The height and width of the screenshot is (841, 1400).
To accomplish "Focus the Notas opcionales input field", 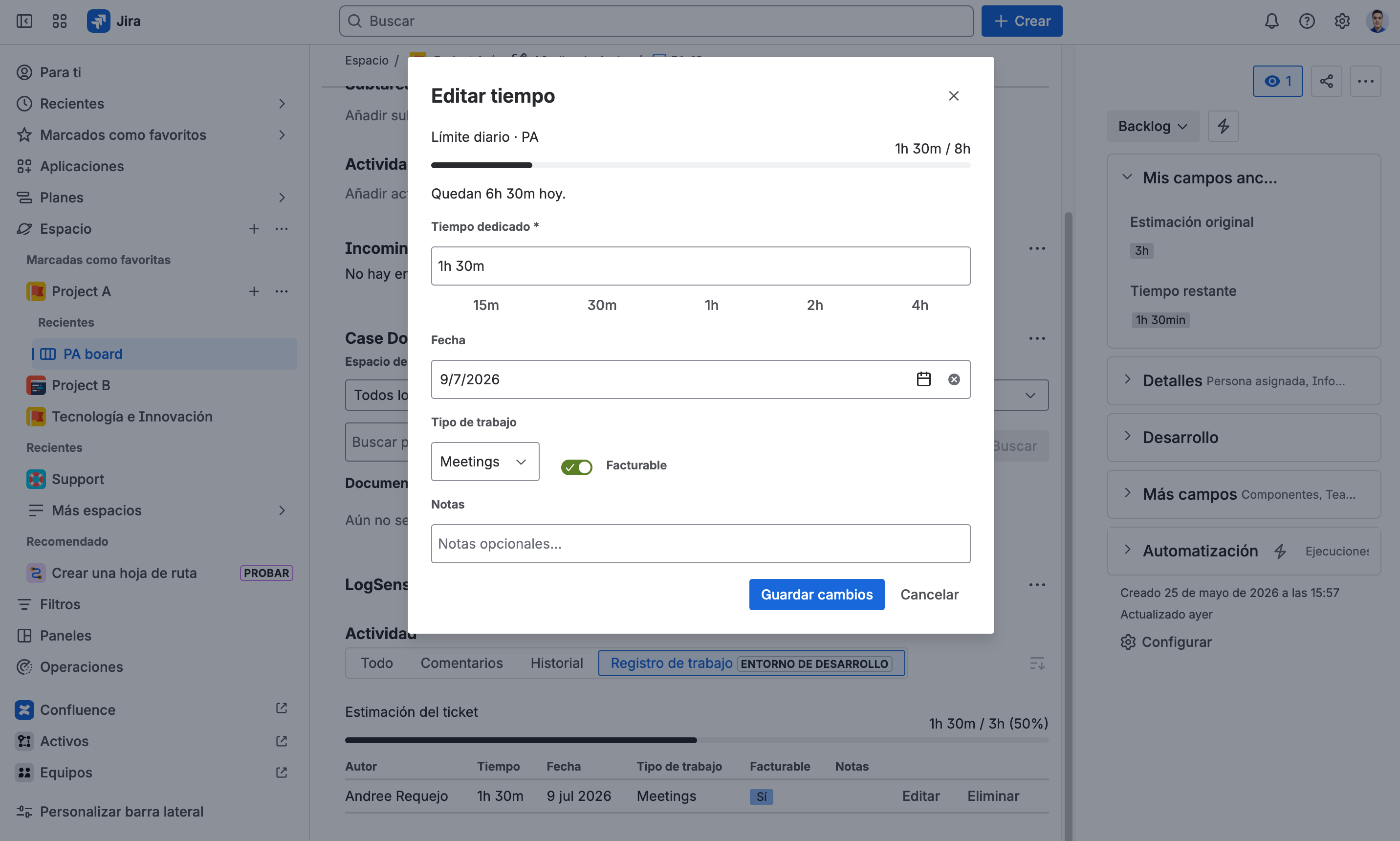I will 700,544.
